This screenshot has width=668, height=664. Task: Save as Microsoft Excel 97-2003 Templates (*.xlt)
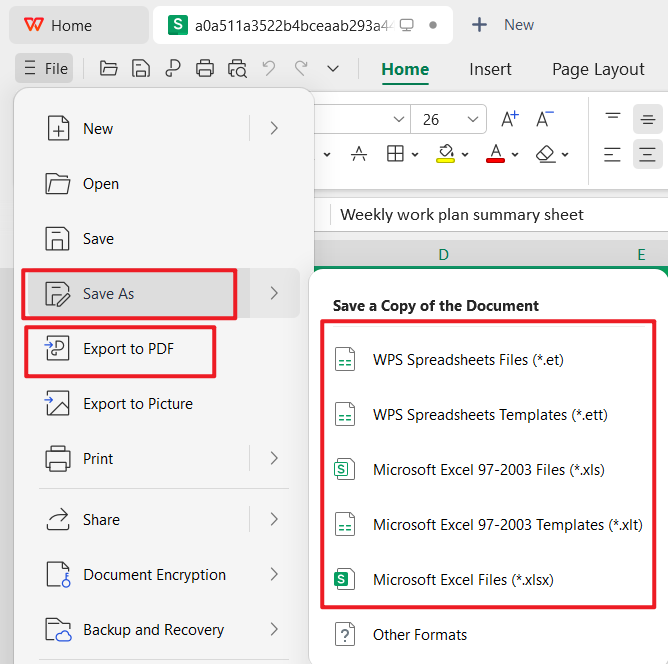(x=488, y=525)
